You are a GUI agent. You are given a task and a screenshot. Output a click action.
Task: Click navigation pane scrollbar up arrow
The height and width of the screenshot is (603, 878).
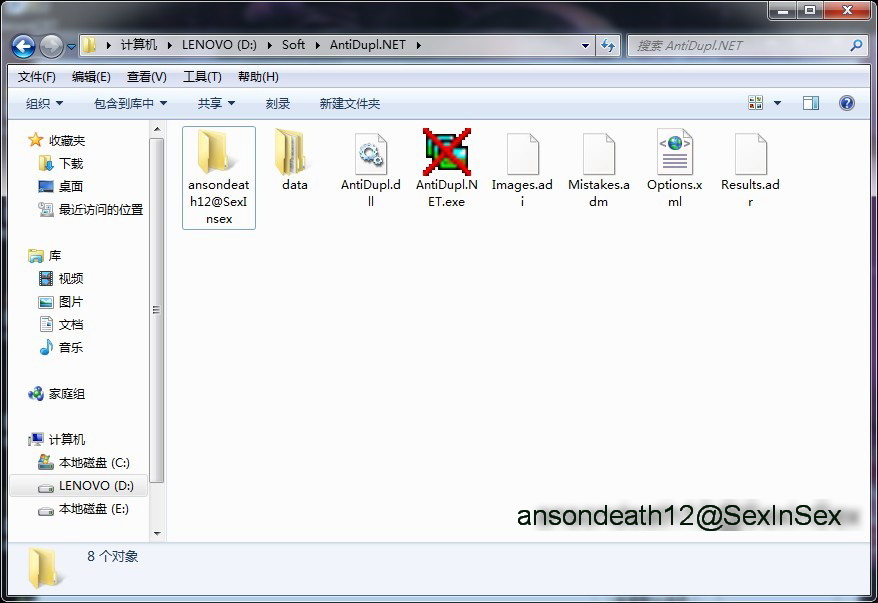[x=157, y=129]
